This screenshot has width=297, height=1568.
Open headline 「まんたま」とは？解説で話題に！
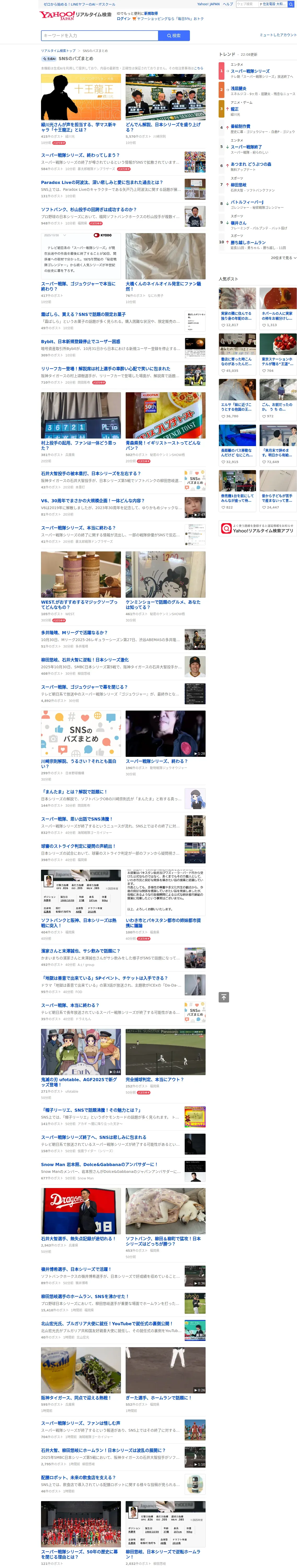[74, 792]
